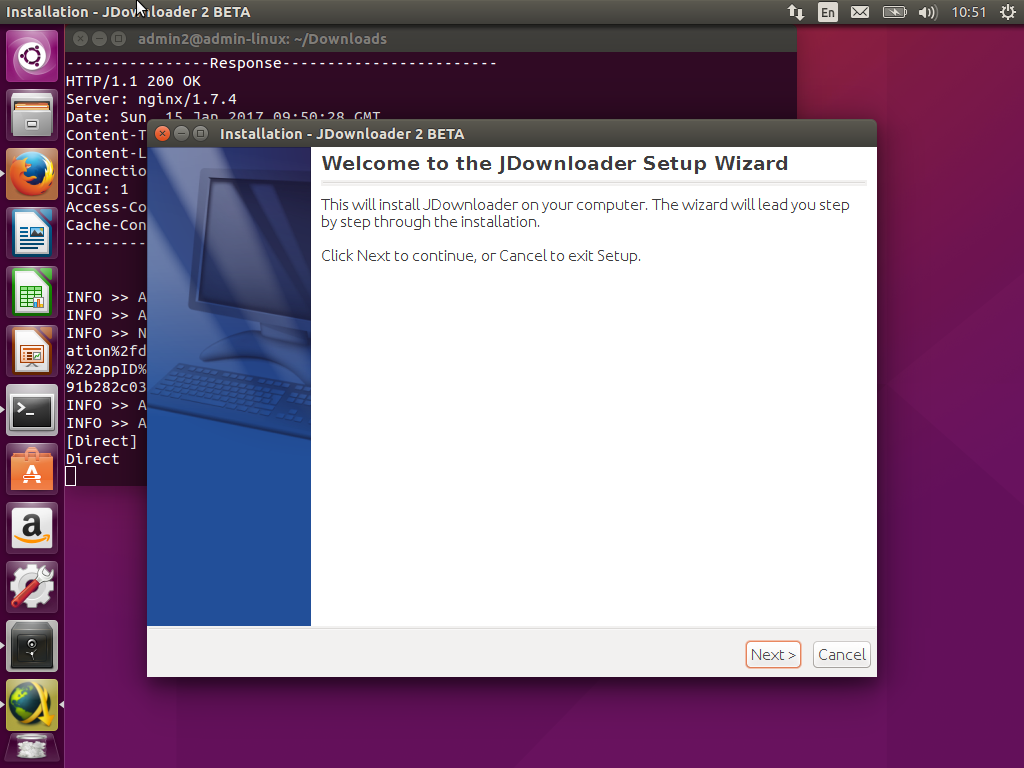Launch Firefox web browser from dock
The height and width of the screenshot is (768, 1024).
[32, 174]
